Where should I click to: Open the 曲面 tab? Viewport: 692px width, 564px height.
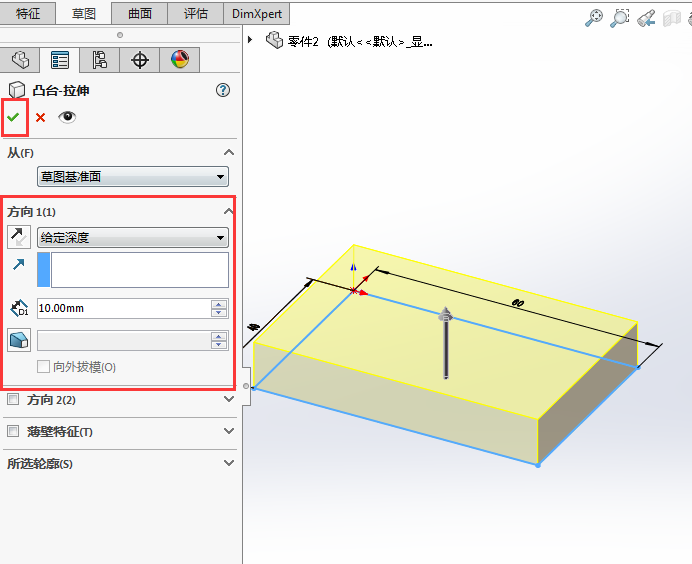[x=139, y=13]
